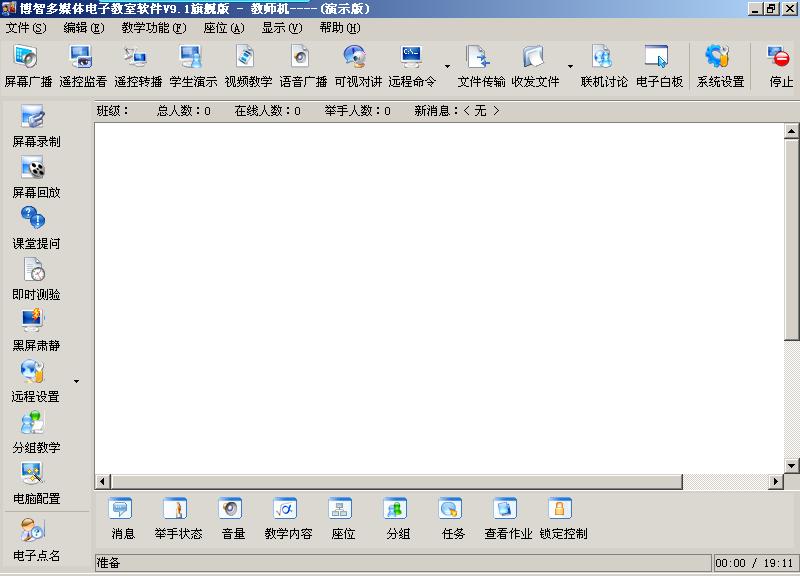This screenshot has height=576, width=800.
Task: Open 电子点名 electronic roll call
Action: click(x=35, y=540)
